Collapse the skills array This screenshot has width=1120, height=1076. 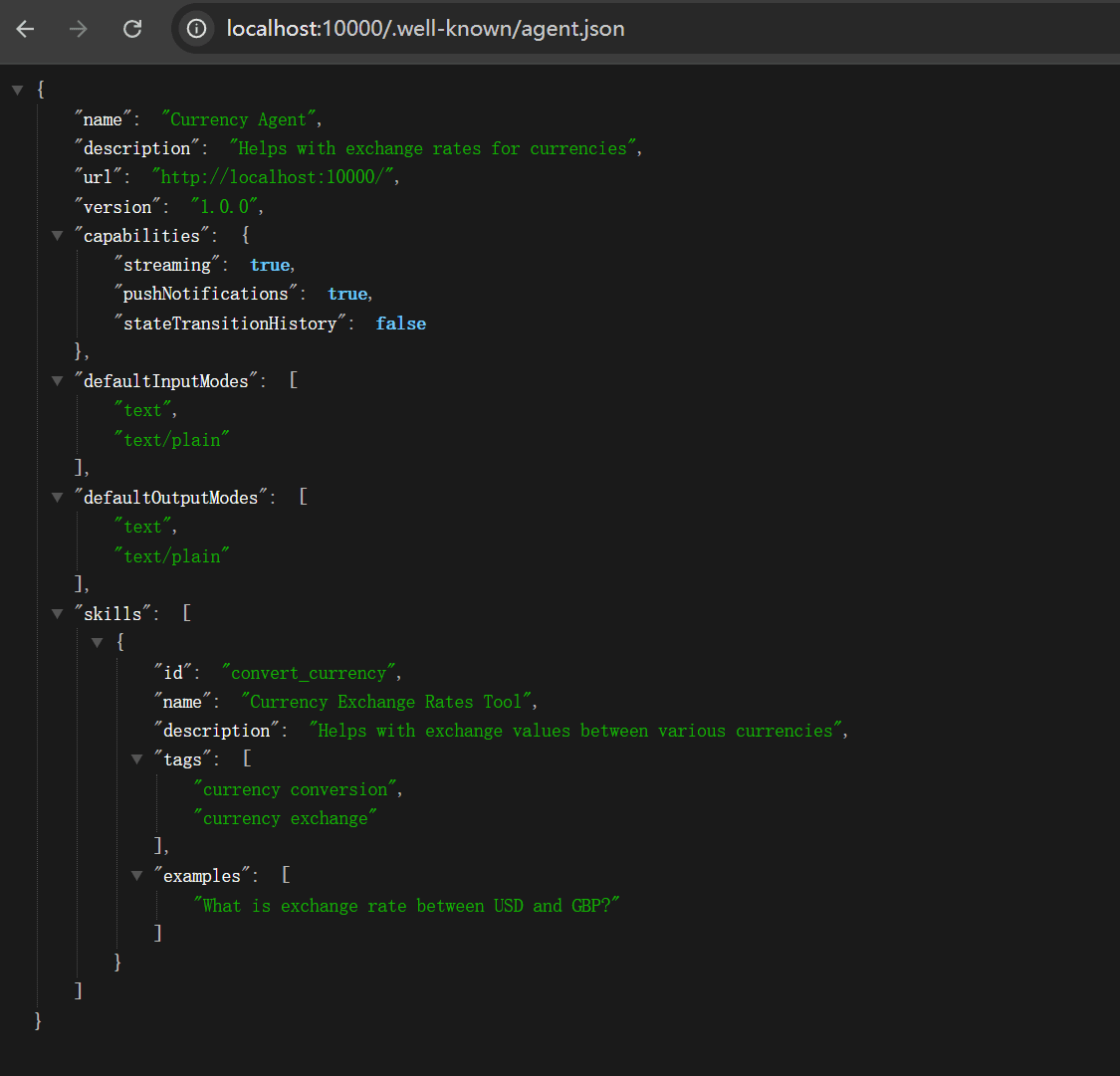click(57, 614)
